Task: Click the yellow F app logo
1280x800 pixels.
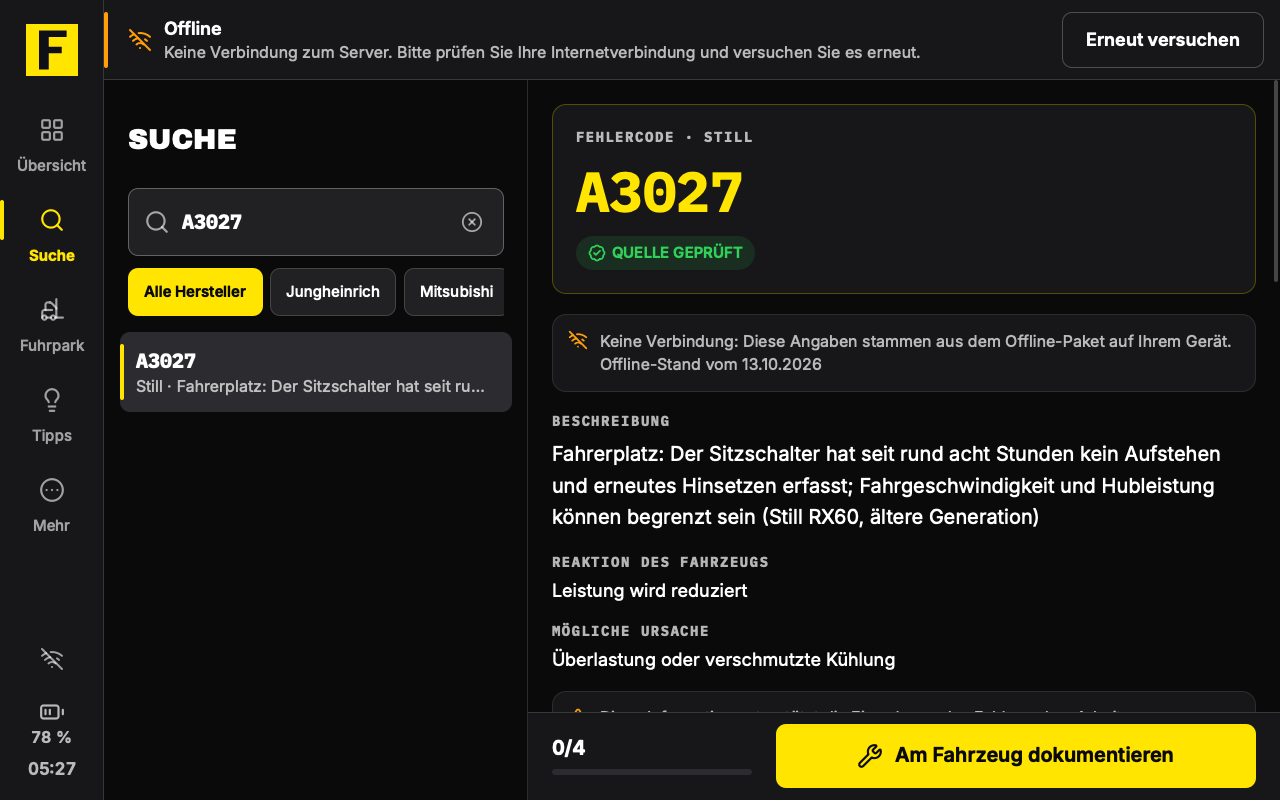Action: [x=52, y=50]
